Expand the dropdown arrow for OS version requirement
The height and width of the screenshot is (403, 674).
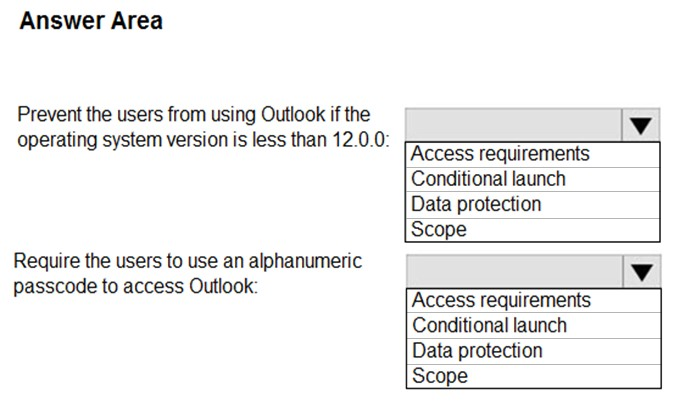640,125
